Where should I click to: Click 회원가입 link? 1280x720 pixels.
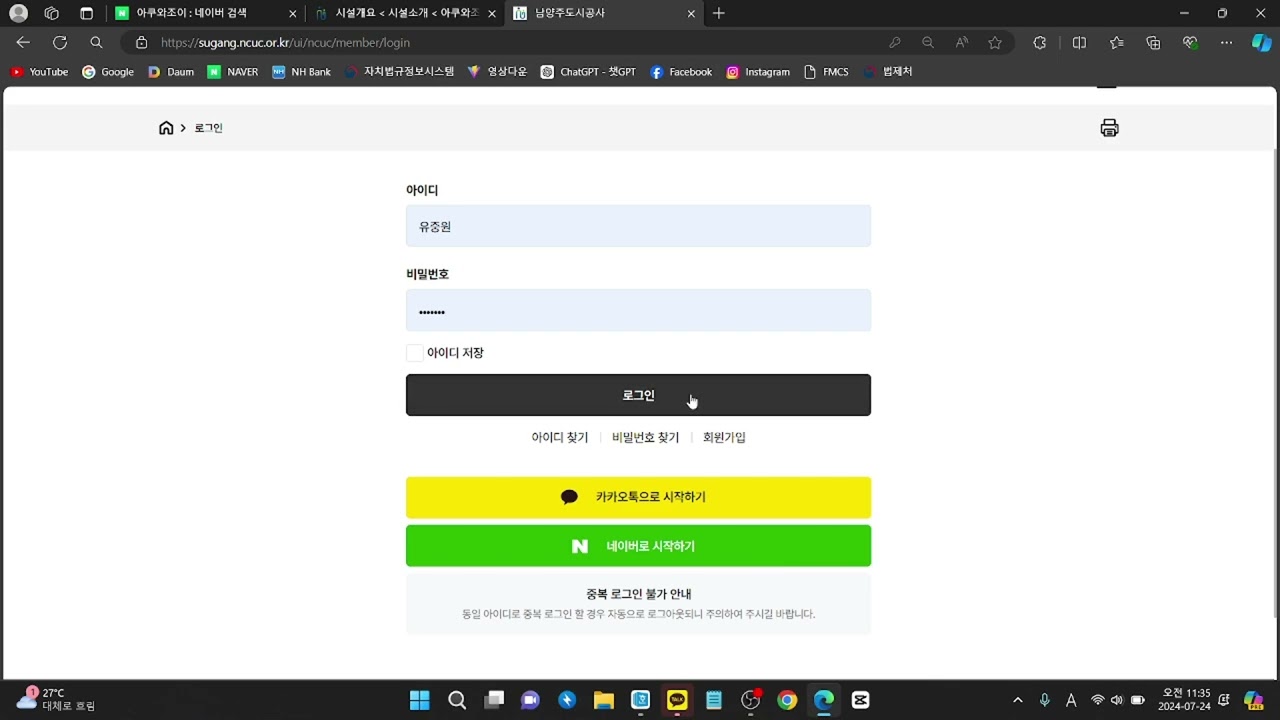(724, 437)
